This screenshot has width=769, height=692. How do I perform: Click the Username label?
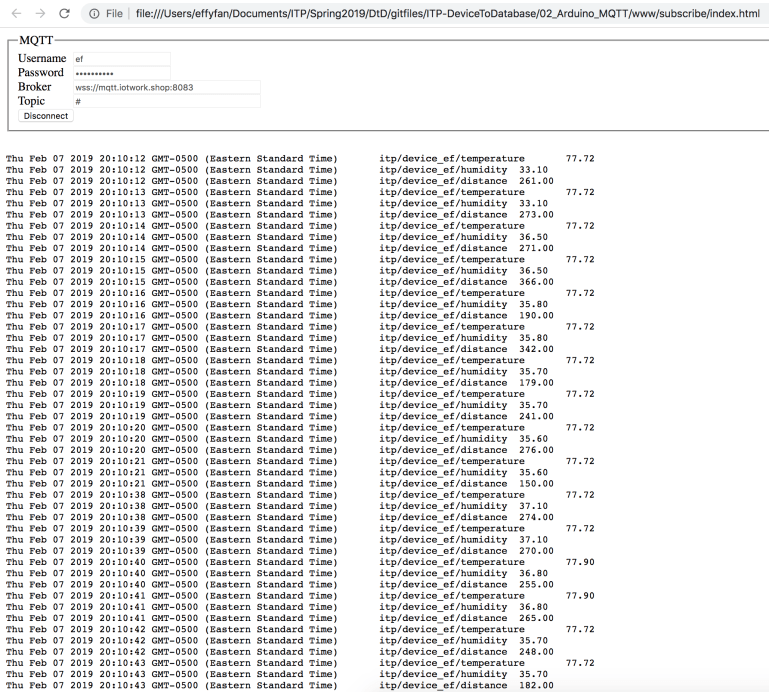pos(42,58)
